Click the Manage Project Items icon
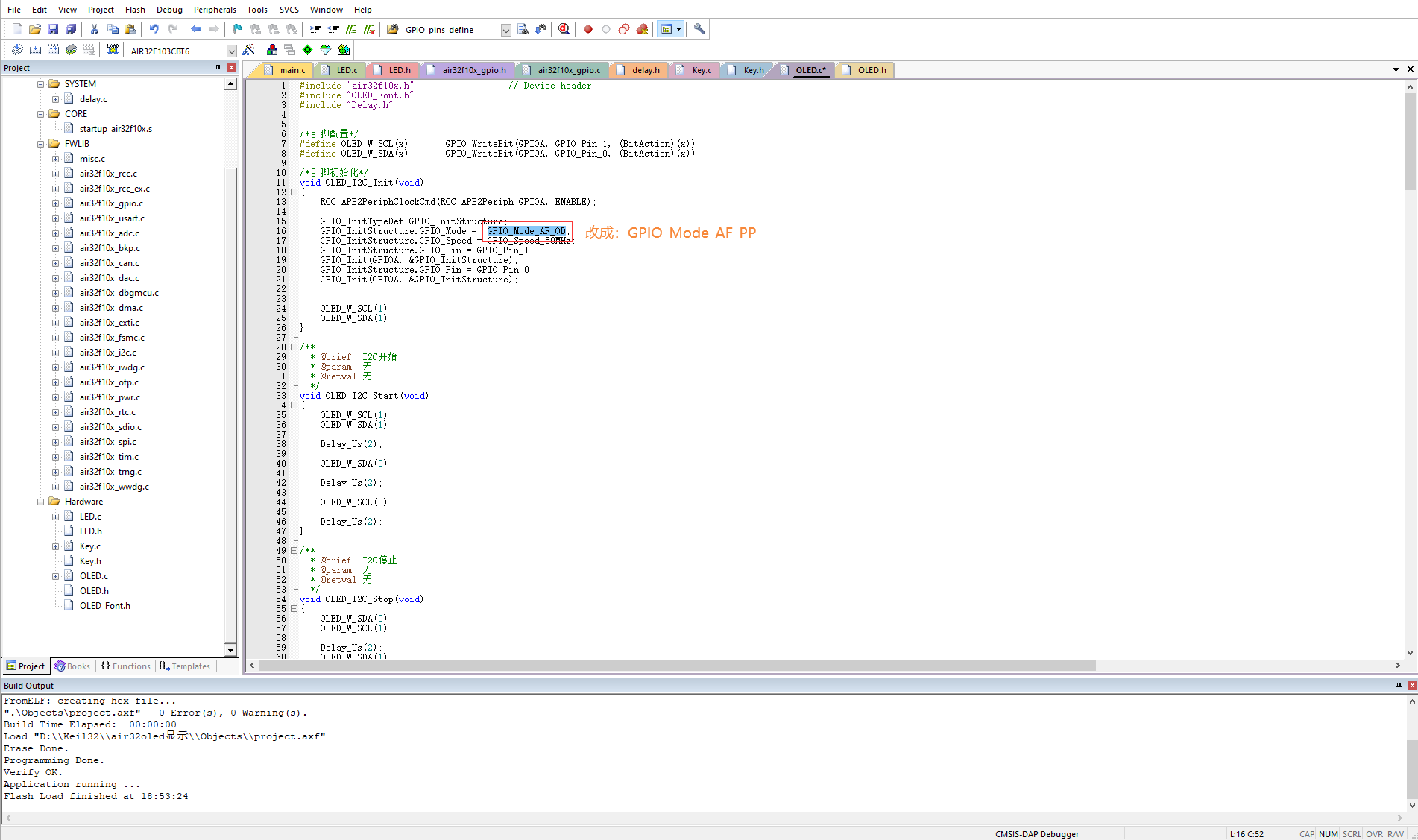Viewport: 1418px width, 840px height. pos(272,50)
